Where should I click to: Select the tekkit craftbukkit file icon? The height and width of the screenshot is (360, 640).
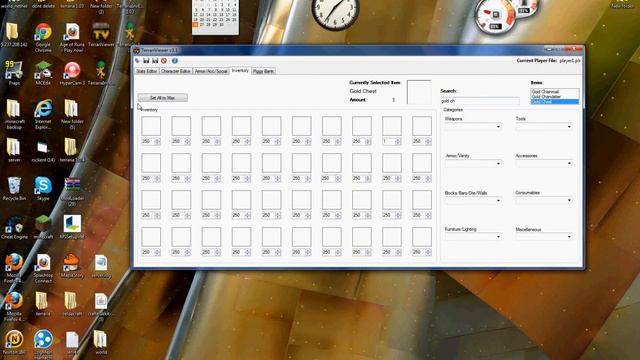[x=101, y=306]
